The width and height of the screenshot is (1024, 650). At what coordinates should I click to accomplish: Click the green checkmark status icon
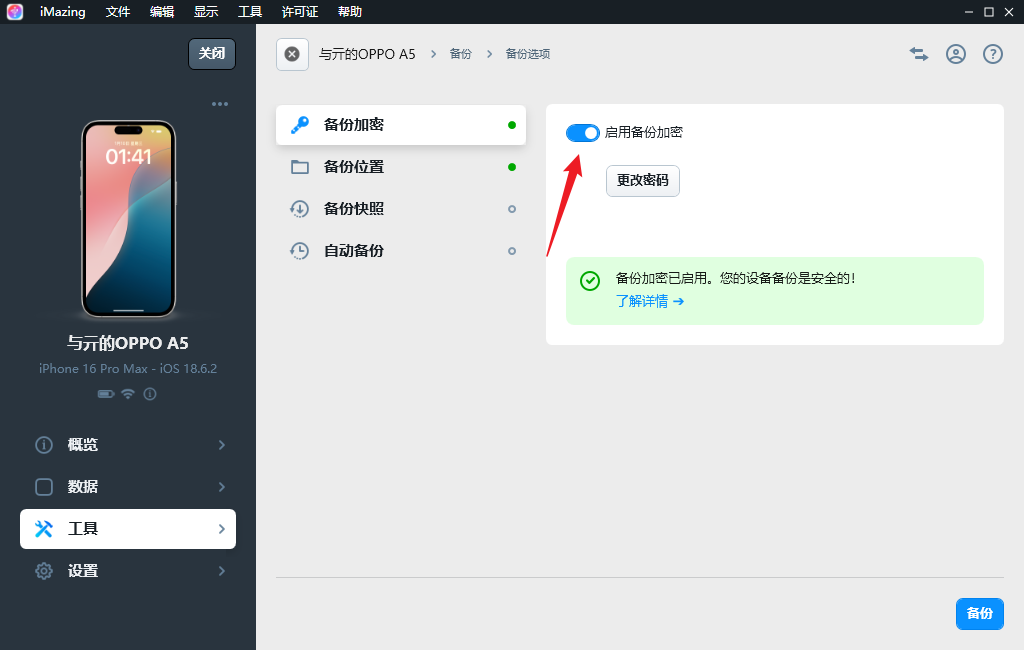tap(590, 281)
